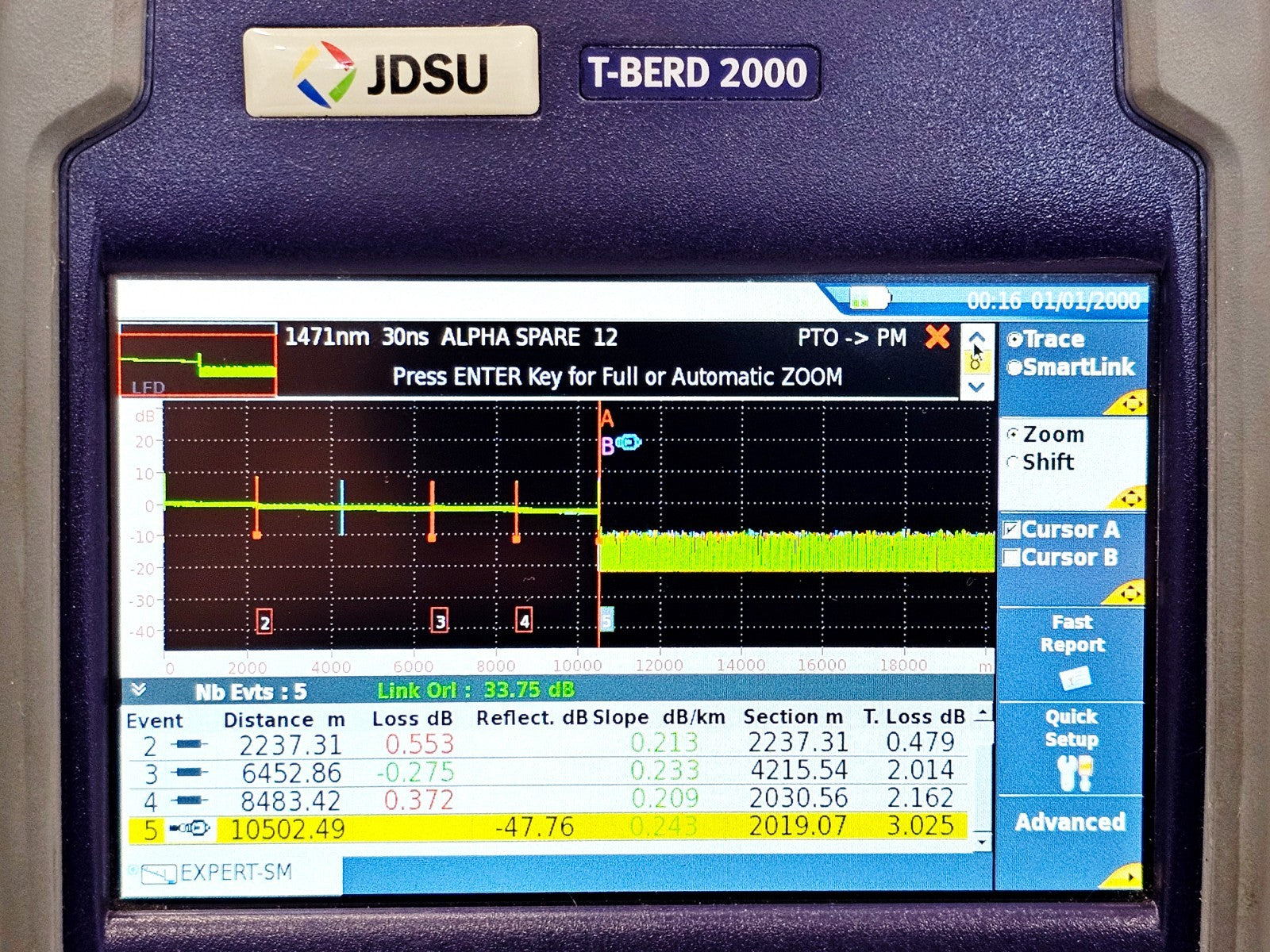
Task: Click connector icon in event 5 row
Action: pos(189,829)
